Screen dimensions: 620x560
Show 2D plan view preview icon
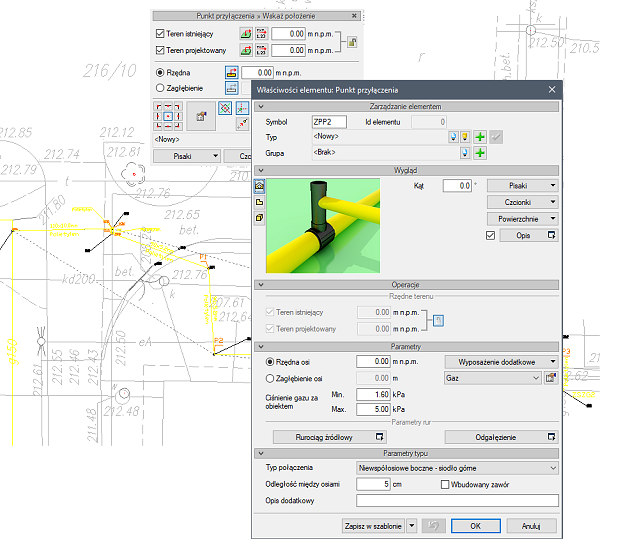(x=259, y=202)
